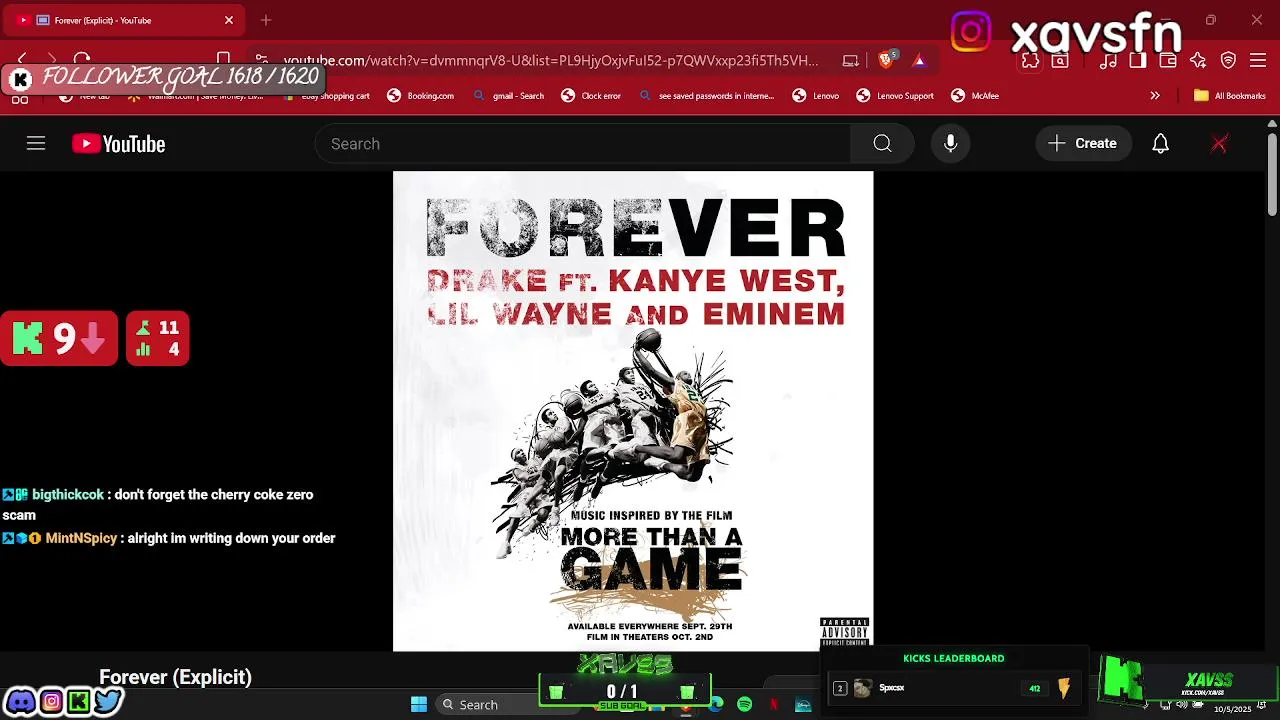Open the Create menu button
1280x720 pixels.
(1083, 144)
